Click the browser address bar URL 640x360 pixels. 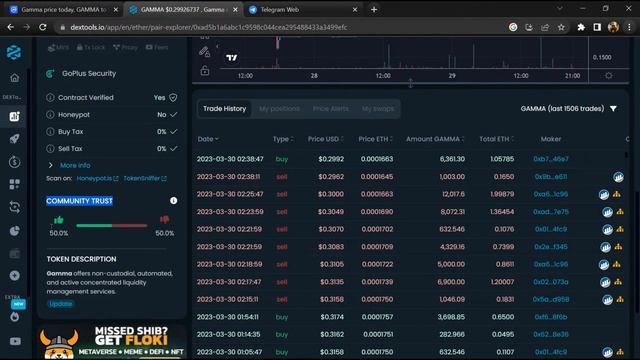click(x=209, y=27)
